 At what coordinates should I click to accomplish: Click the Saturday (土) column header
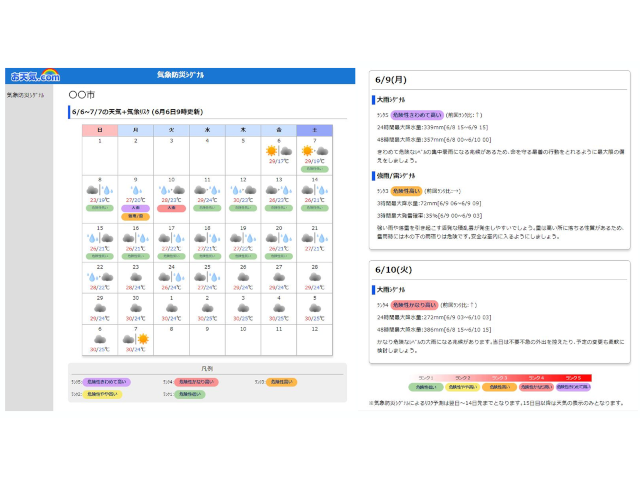click(314, 130)
